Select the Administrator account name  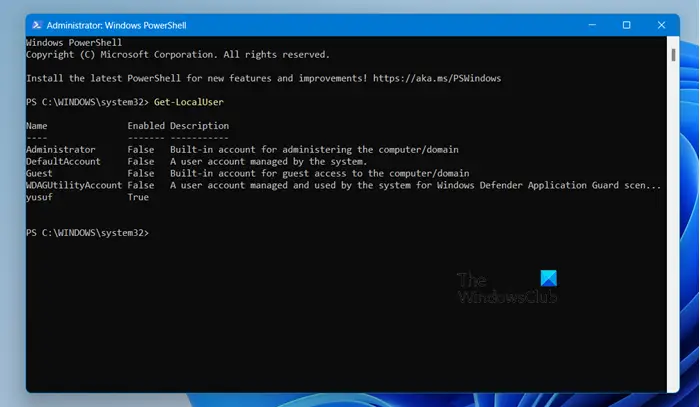point(60,149)
